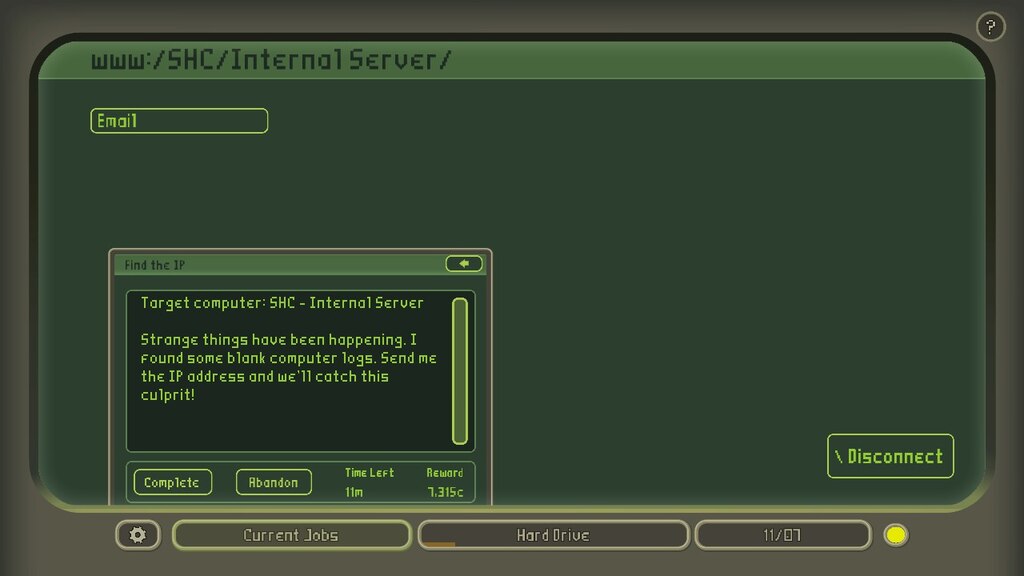
Task: Click the 11m time remaining value
Action: (354, 492)
